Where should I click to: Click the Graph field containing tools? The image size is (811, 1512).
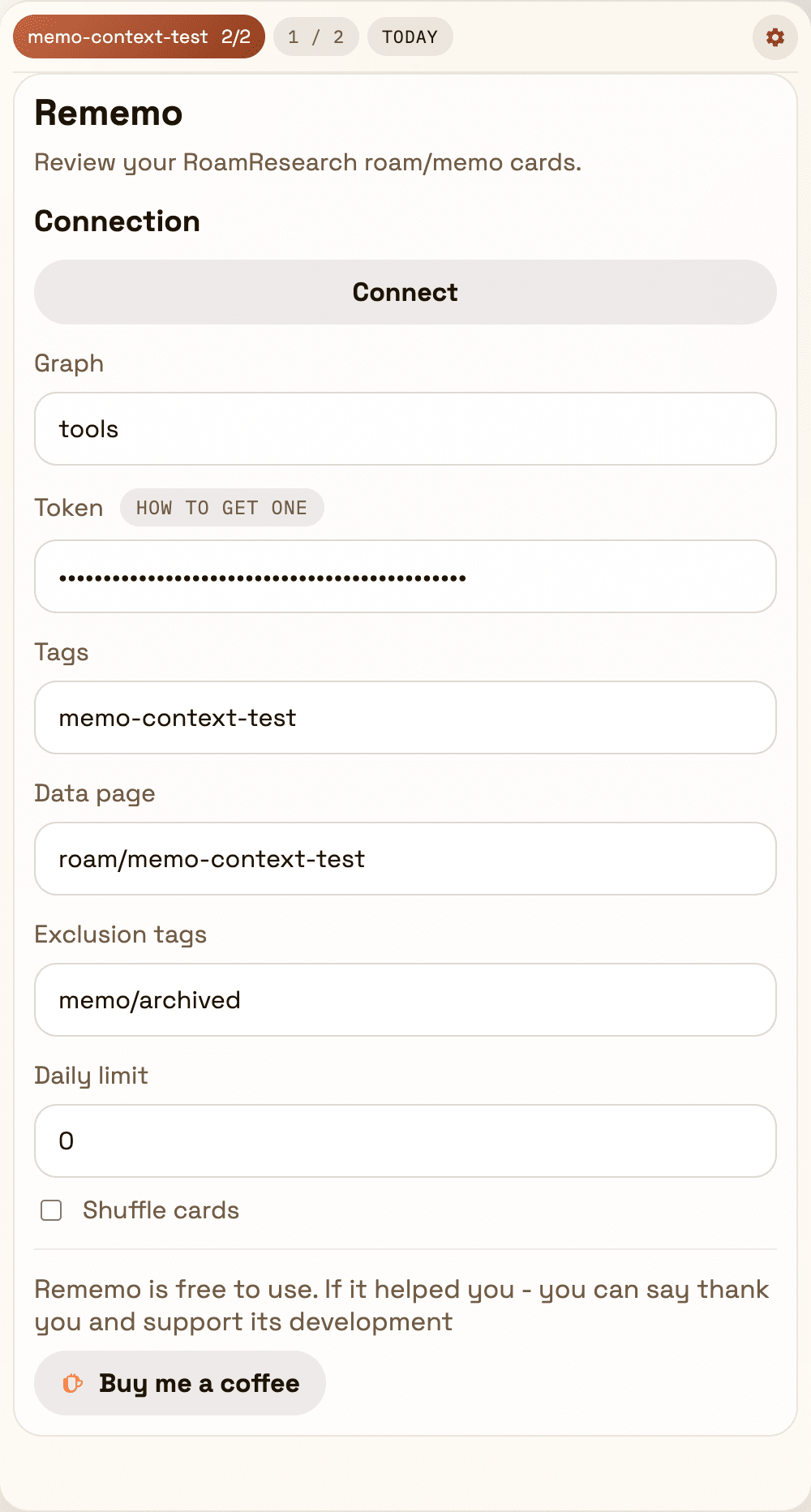405,429
